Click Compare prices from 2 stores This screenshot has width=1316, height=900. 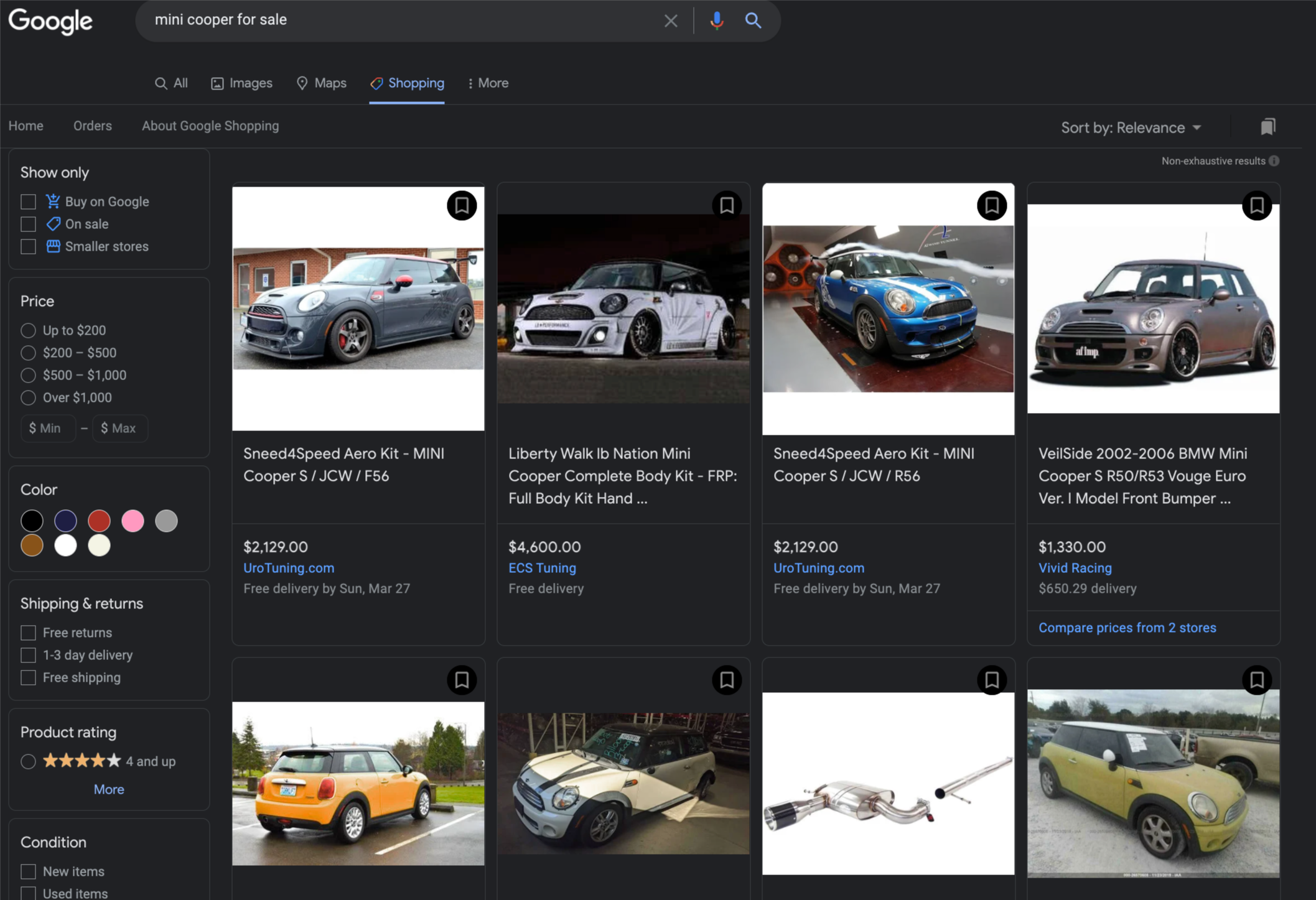coord(1127,628)
